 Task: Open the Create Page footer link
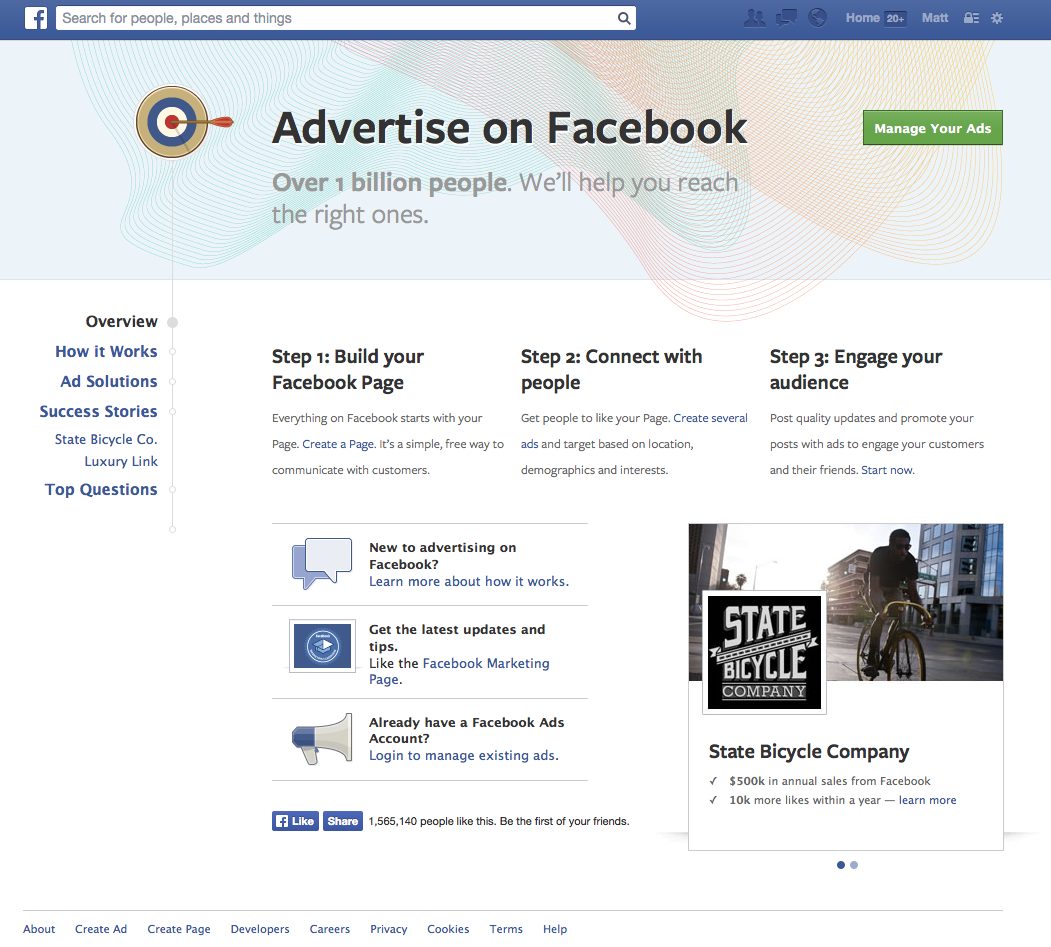coord(179,929)
